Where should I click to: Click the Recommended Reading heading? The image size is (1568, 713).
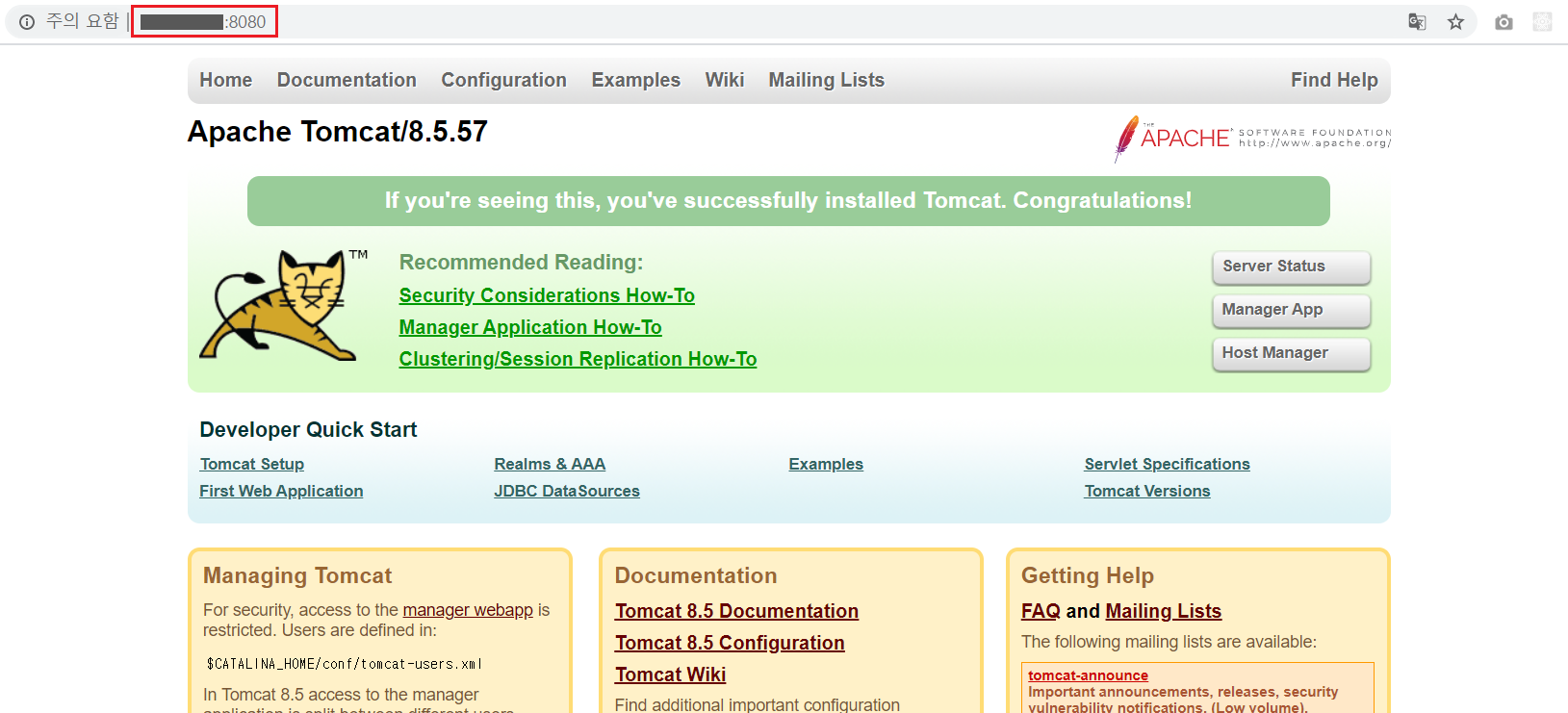pos(521,262)
